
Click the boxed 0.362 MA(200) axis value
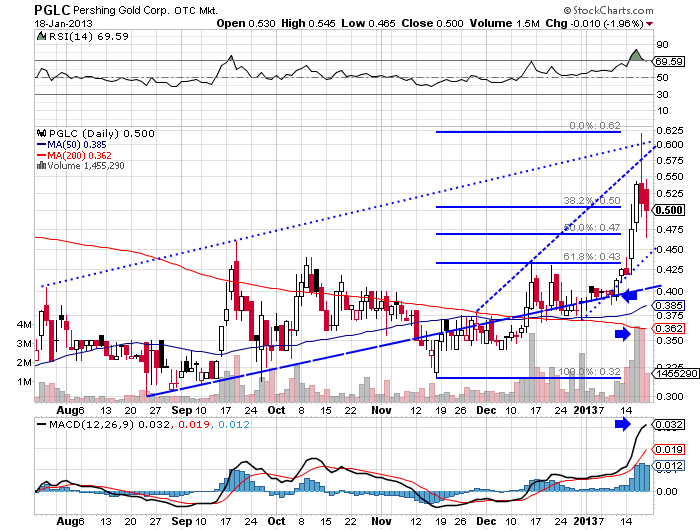click(669, 329)
